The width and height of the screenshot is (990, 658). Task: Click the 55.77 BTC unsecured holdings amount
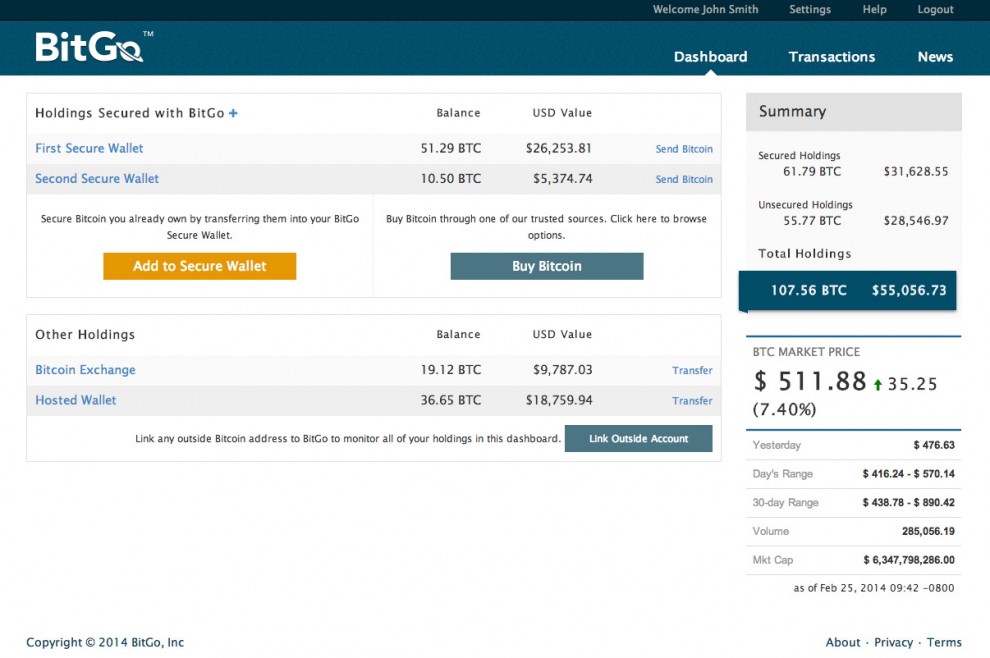812,221
